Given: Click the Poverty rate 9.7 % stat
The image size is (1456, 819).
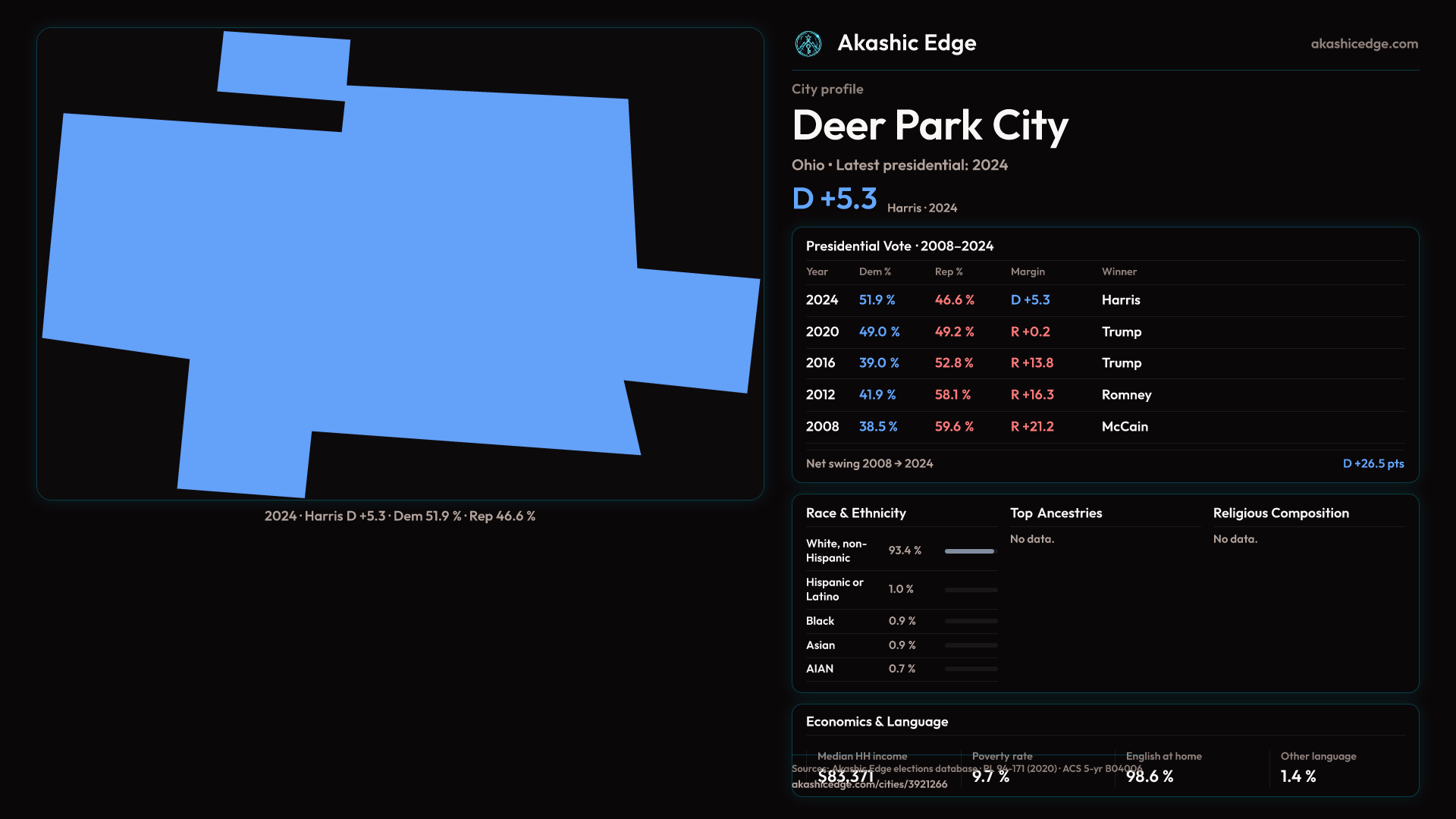Looking at the screenshot, I should coord(990,777).
